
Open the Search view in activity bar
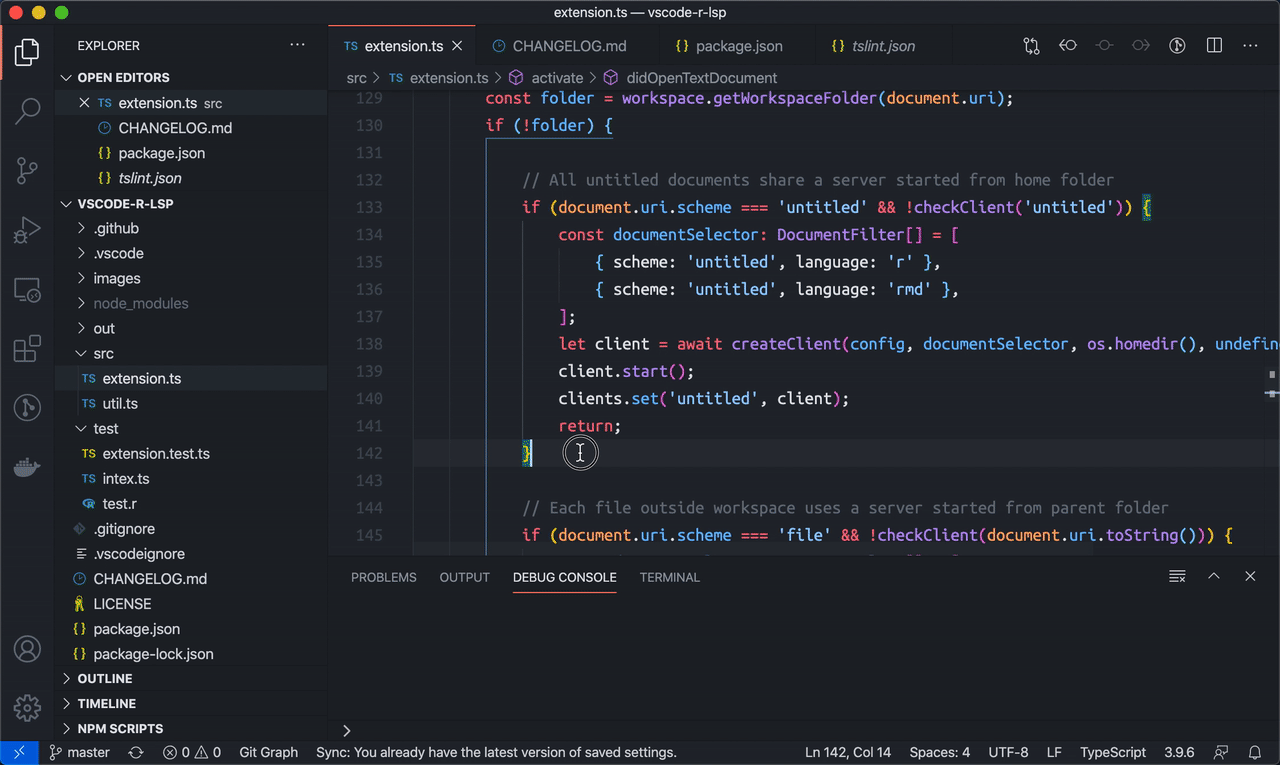coord(27,111)
